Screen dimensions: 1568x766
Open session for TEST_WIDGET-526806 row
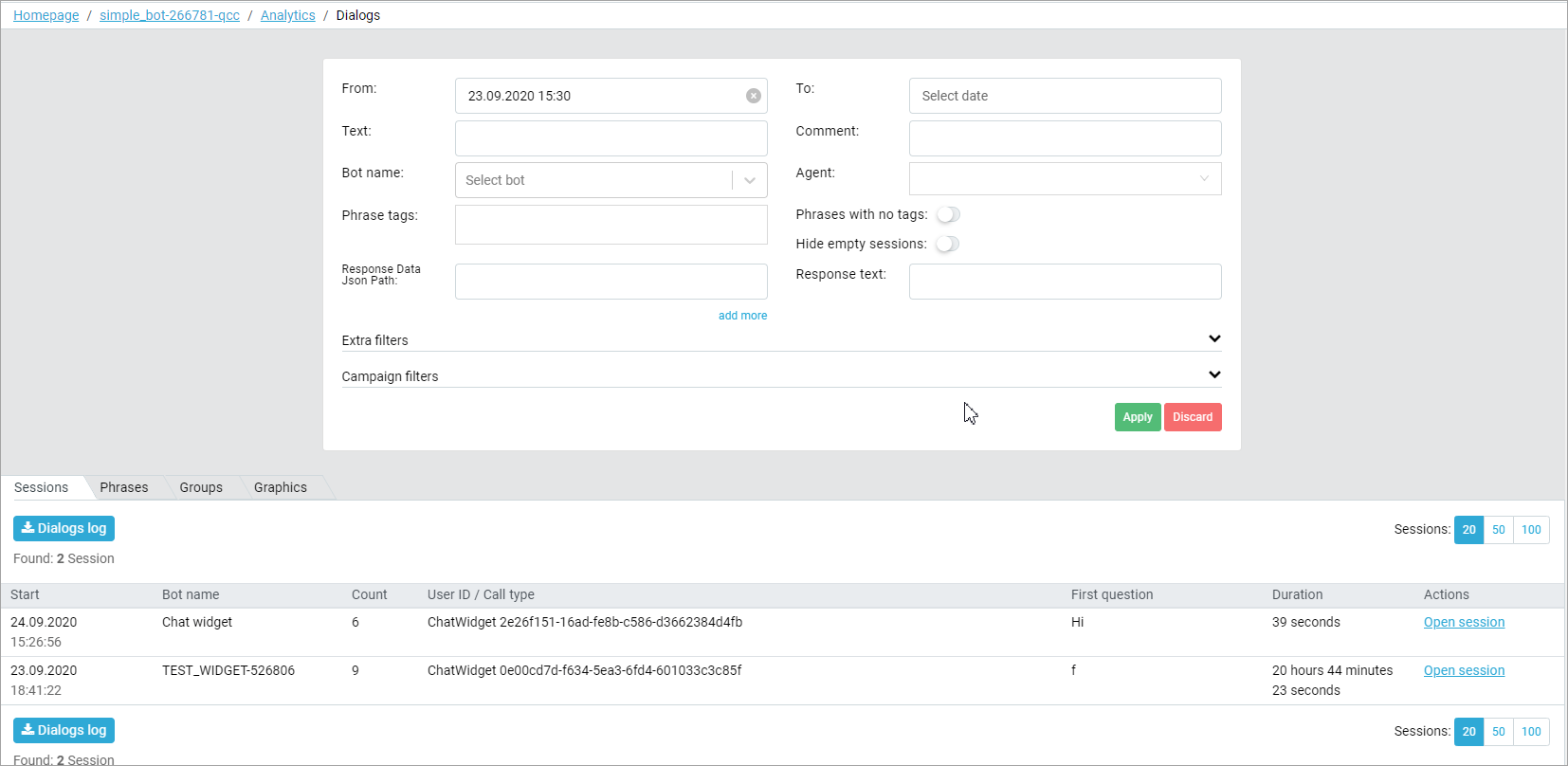click(x=1464, y=670)
